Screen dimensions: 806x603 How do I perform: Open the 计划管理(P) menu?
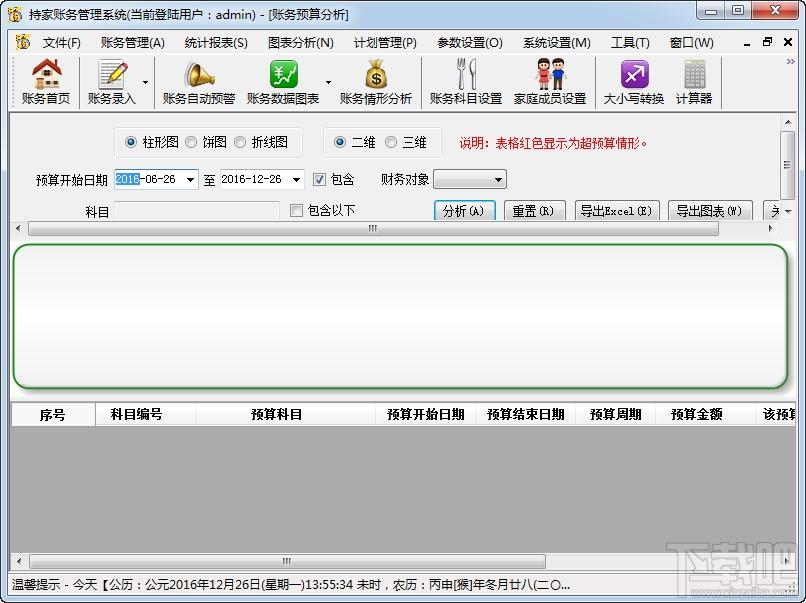385,43
